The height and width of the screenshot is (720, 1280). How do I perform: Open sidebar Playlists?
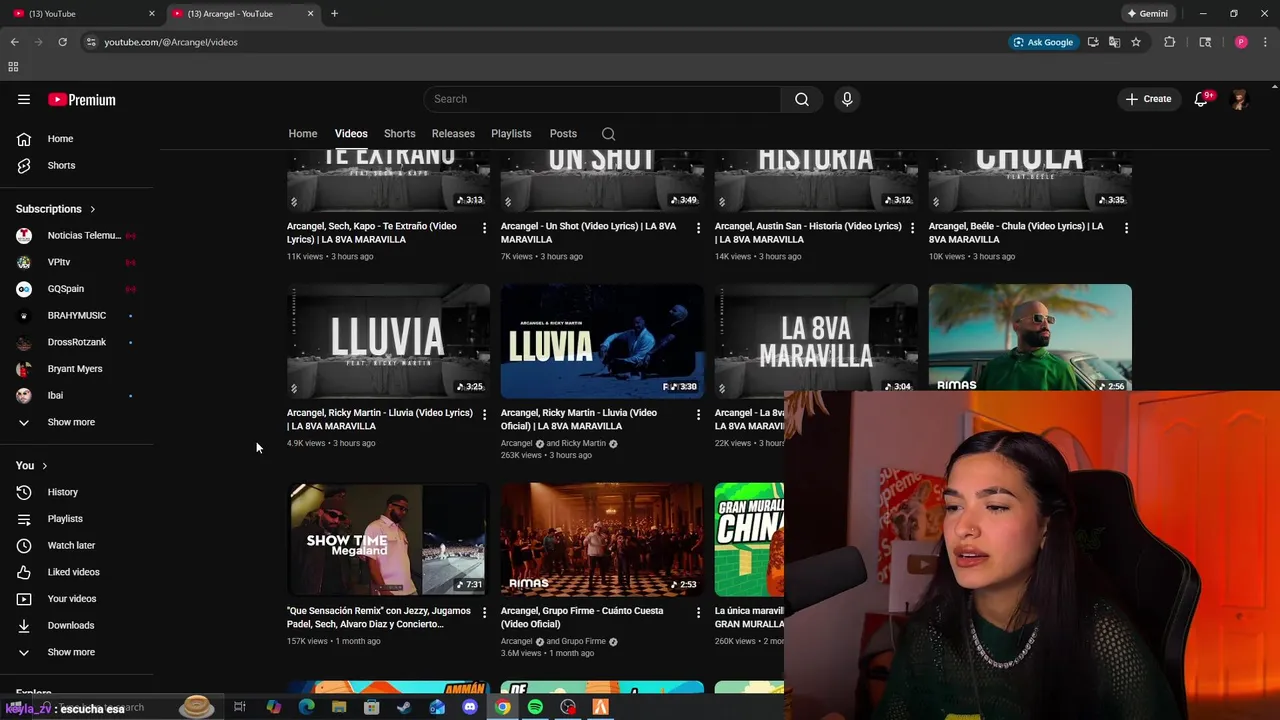(x=65, y=519)
